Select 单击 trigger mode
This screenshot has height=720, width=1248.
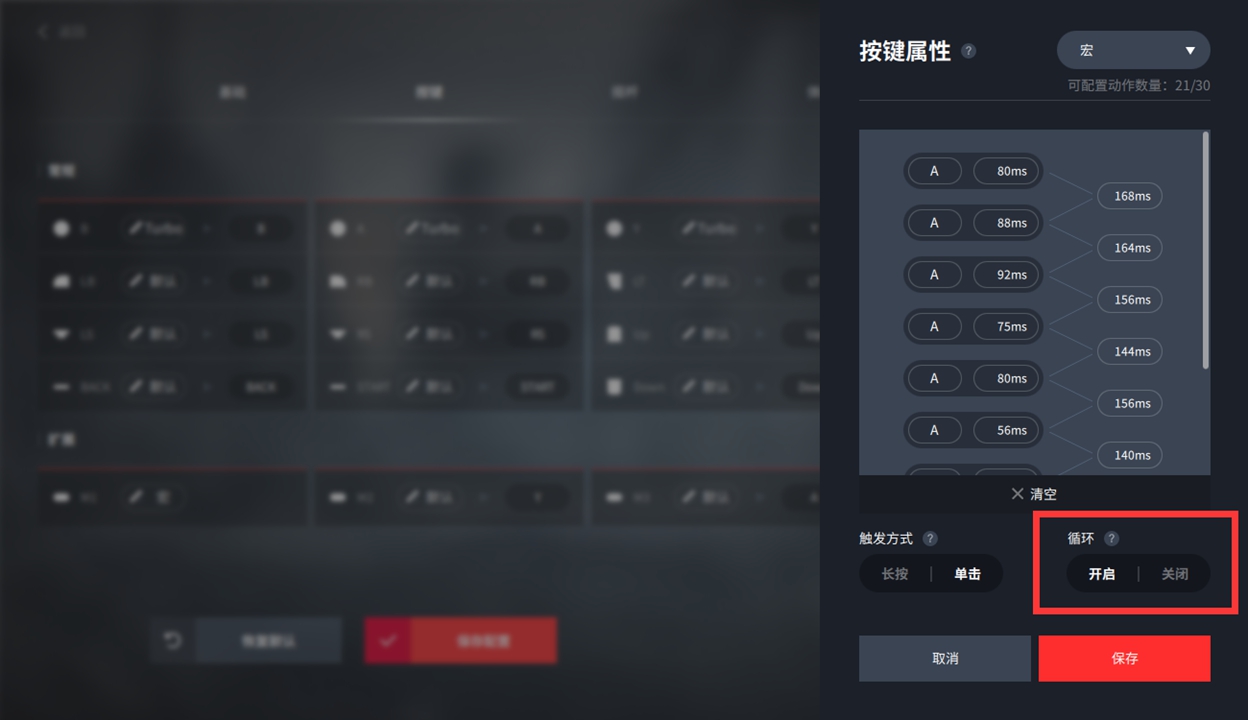click(967, 574)
